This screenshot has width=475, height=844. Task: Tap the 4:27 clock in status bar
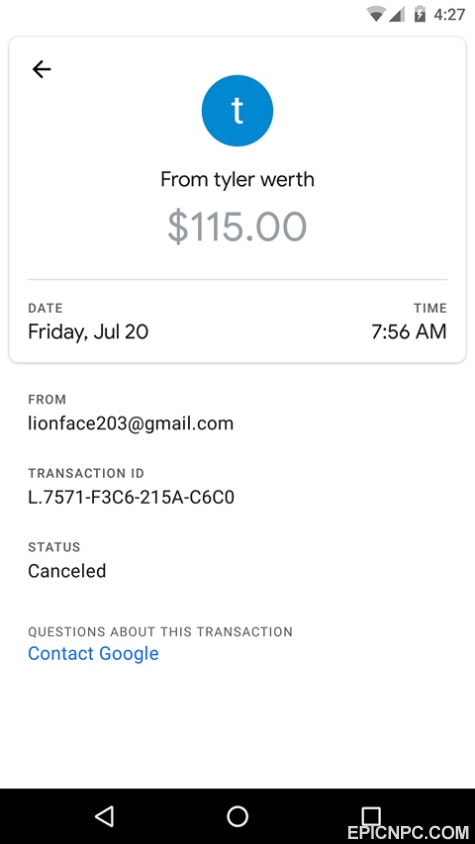[450, 14]
